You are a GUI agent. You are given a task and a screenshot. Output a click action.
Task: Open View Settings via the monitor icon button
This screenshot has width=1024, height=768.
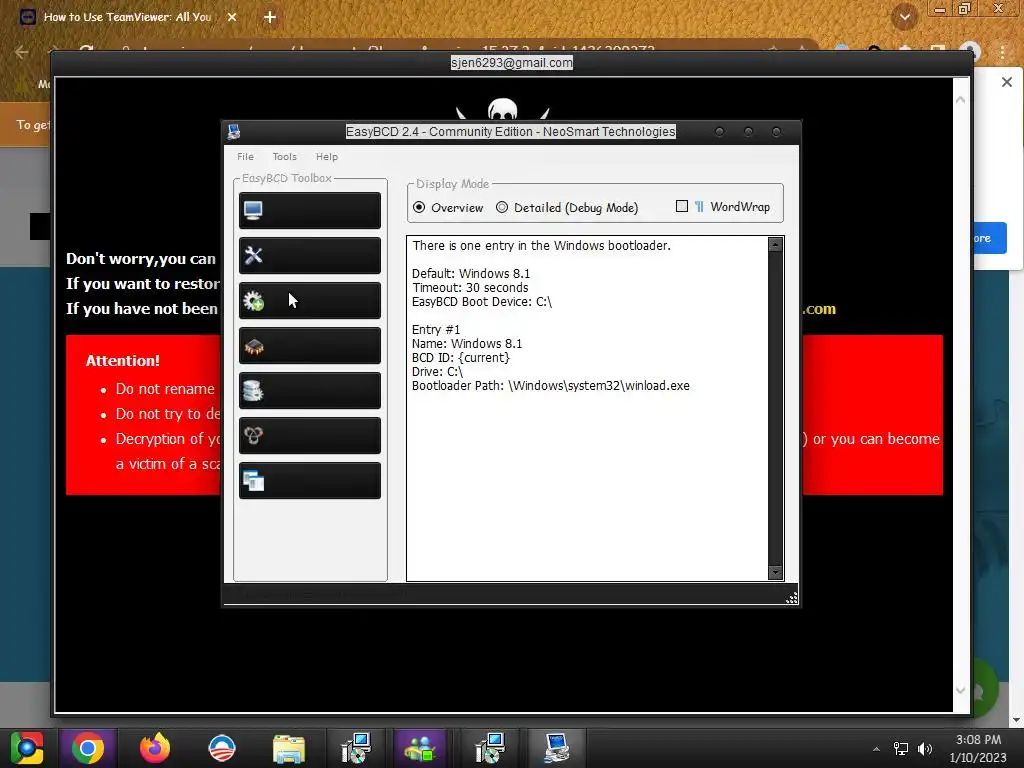pos(310,210)
